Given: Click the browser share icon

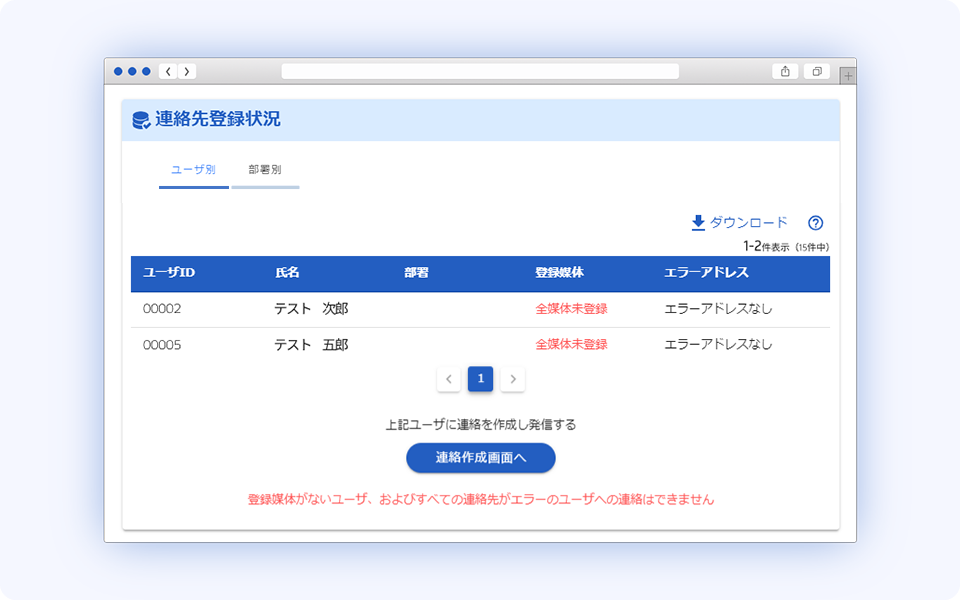Looking at the screenshot, I should point(784,71).
